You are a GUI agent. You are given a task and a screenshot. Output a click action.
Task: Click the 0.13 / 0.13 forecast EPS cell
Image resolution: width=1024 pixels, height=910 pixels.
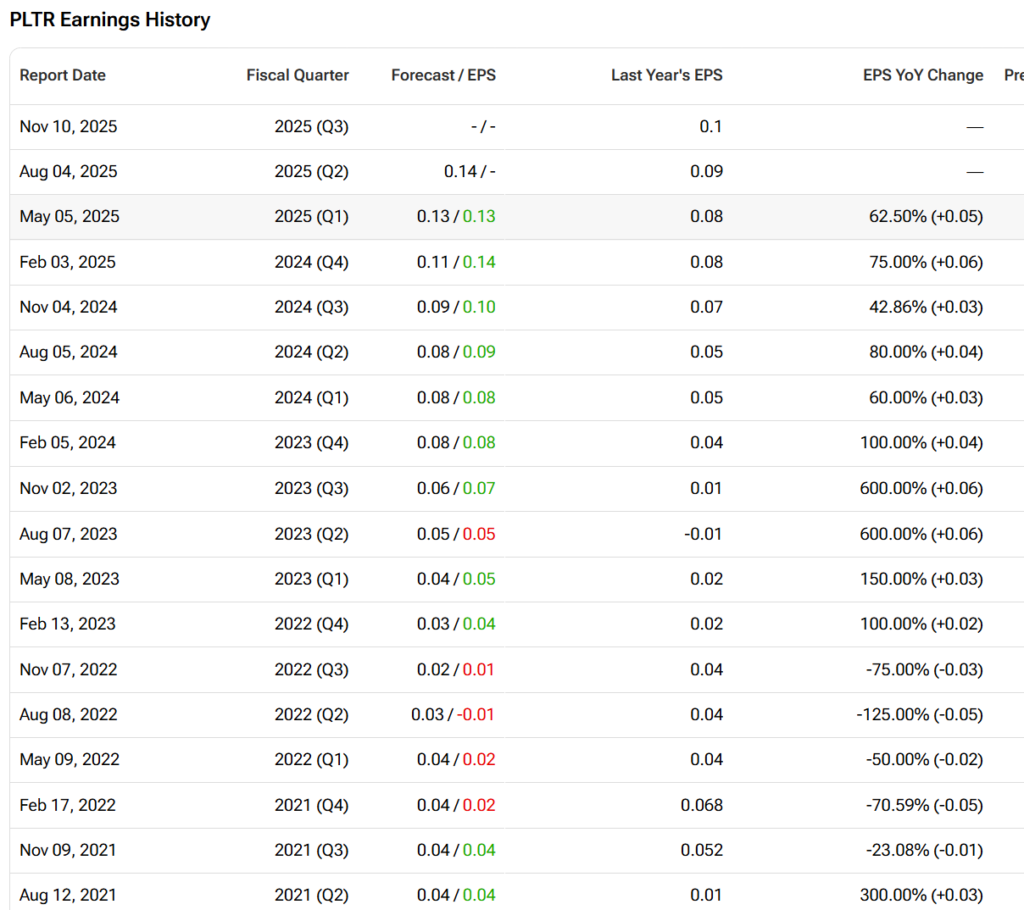[456, 216]
